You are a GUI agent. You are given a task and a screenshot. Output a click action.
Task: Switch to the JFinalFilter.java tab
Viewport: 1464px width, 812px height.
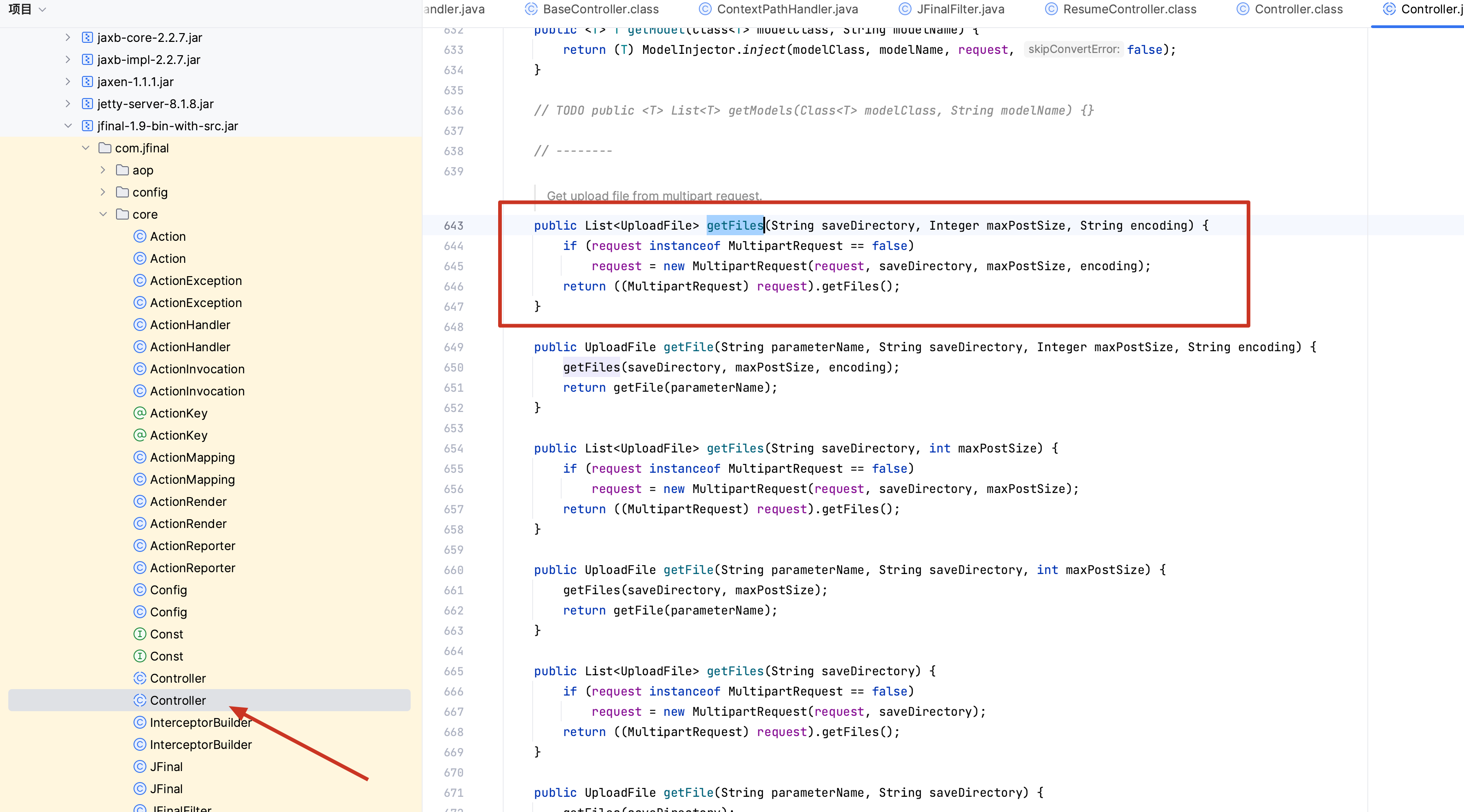click(x=960, y=9)
